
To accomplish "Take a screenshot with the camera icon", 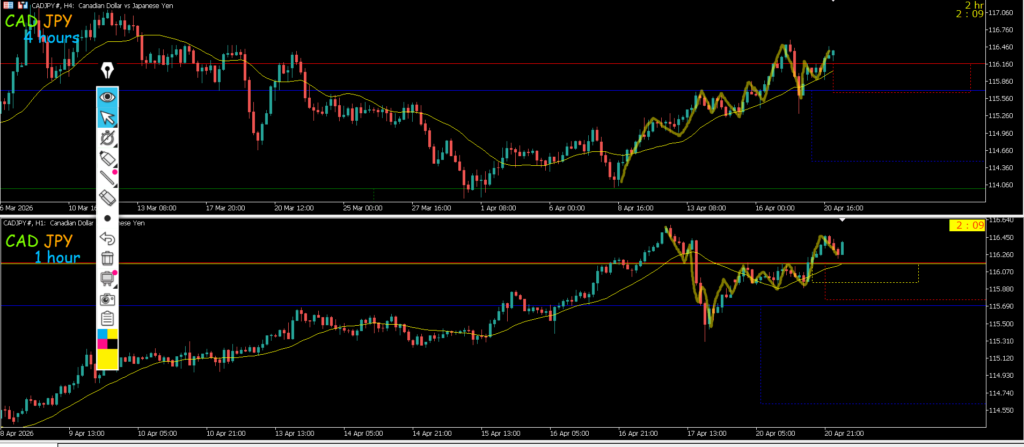I will point(108,298).
